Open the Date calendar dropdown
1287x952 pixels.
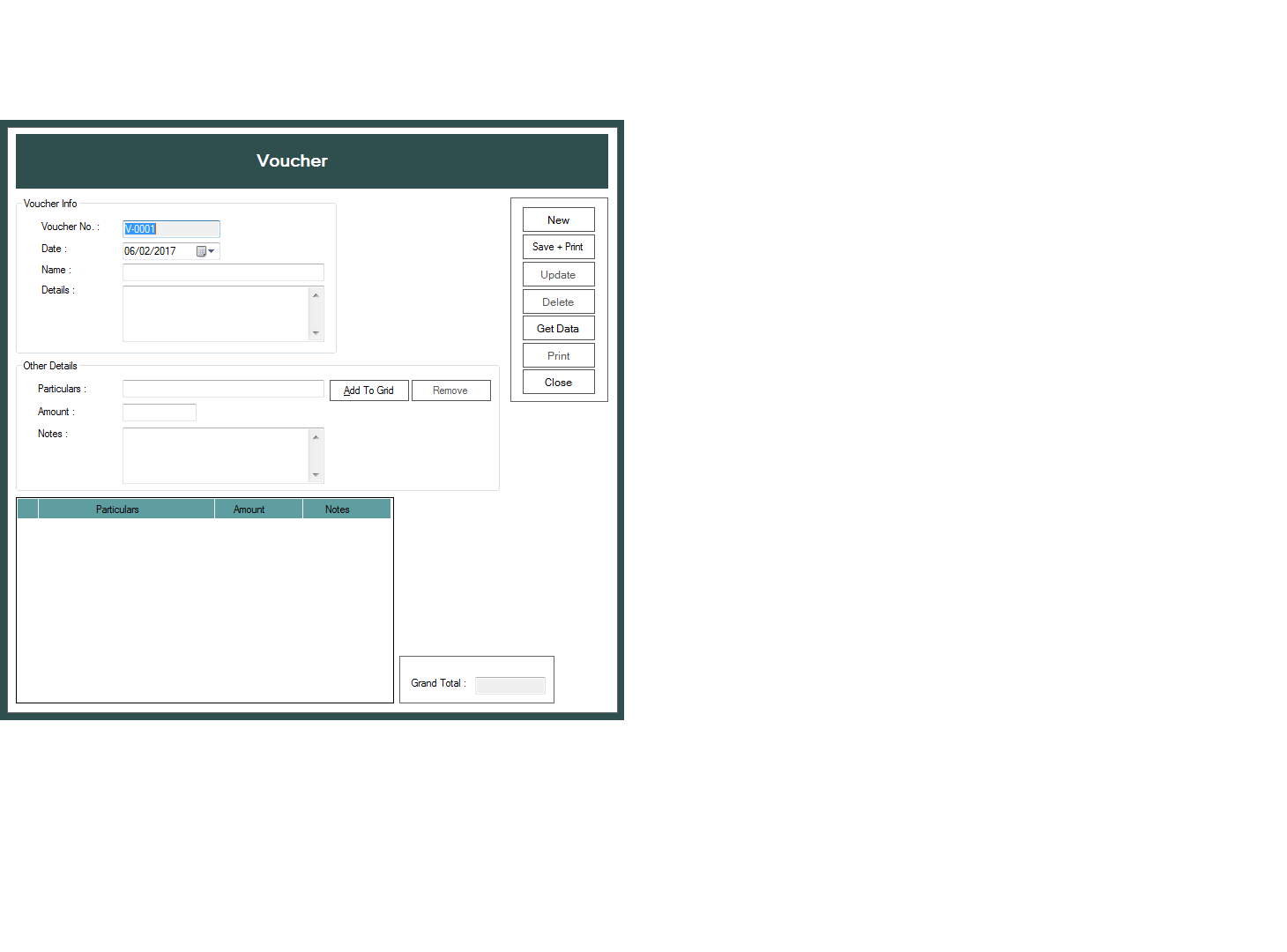205,251
